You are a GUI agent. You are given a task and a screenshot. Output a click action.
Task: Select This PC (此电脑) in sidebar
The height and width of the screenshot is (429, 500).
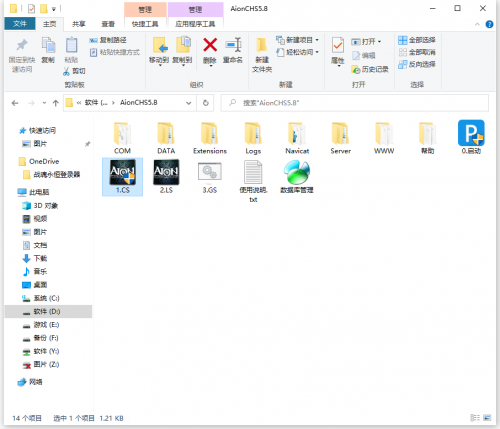click(x=34, y=192)
